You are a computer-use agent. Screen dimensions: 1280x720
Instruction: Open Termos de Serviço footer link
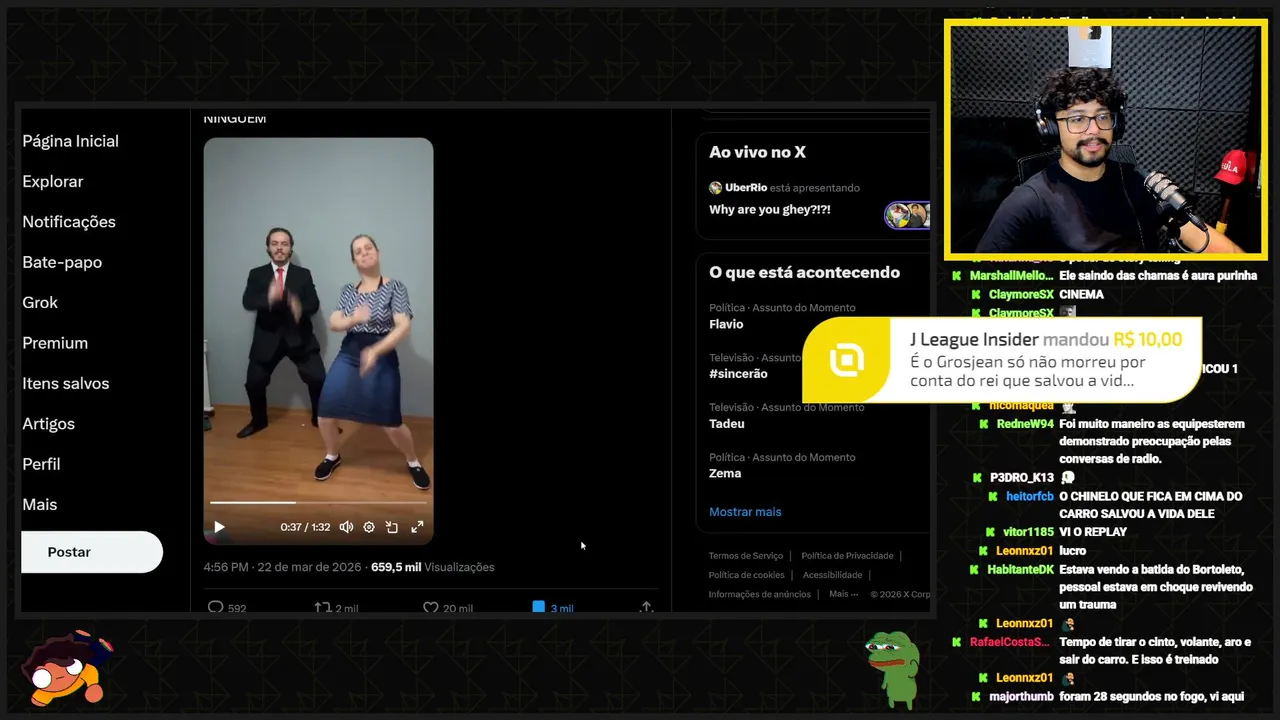click(x=746, y=556)
